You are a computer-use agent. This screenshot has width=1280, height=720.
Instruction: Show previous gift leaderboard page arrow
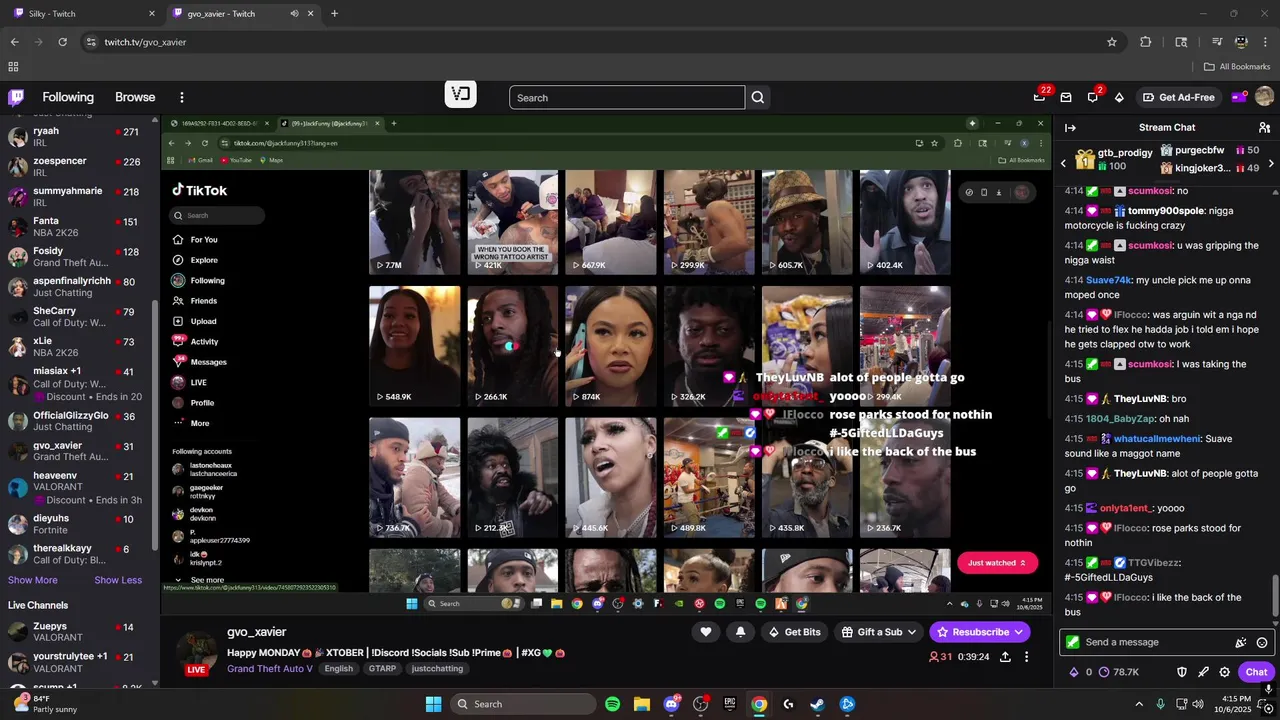1063,163
